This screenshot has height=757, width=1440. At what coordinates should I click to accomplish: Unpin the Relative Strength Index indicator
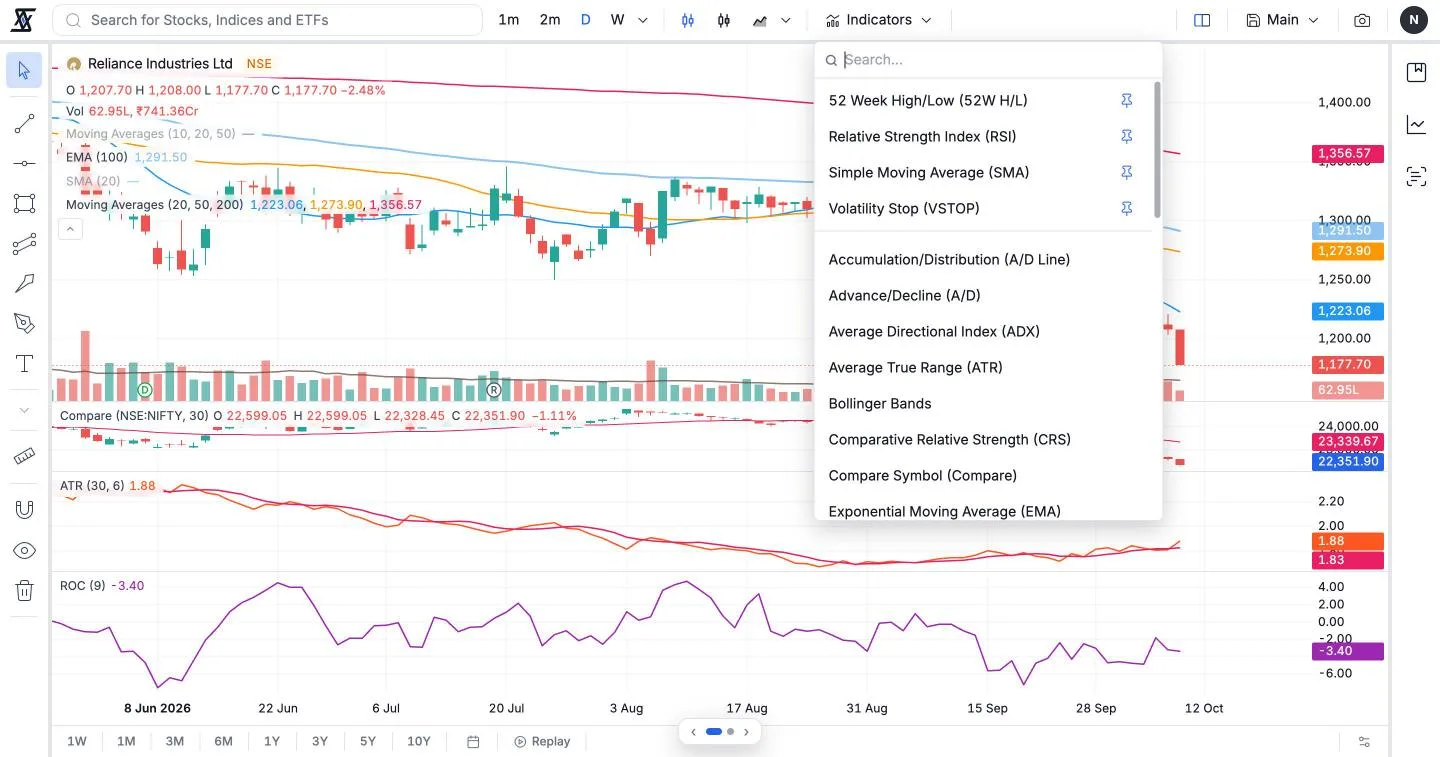click(x=1126, y=136)
